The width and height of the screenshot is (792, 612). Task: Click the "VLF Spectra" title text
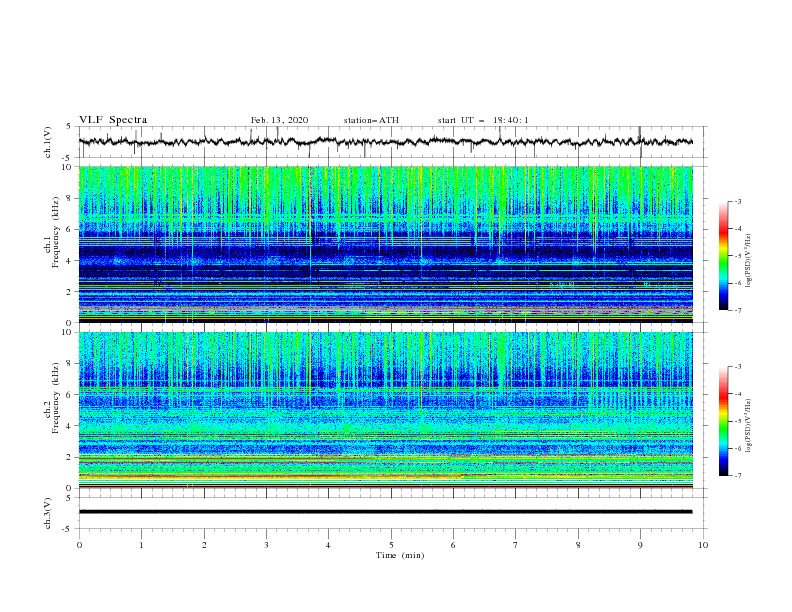click(113, 120)
